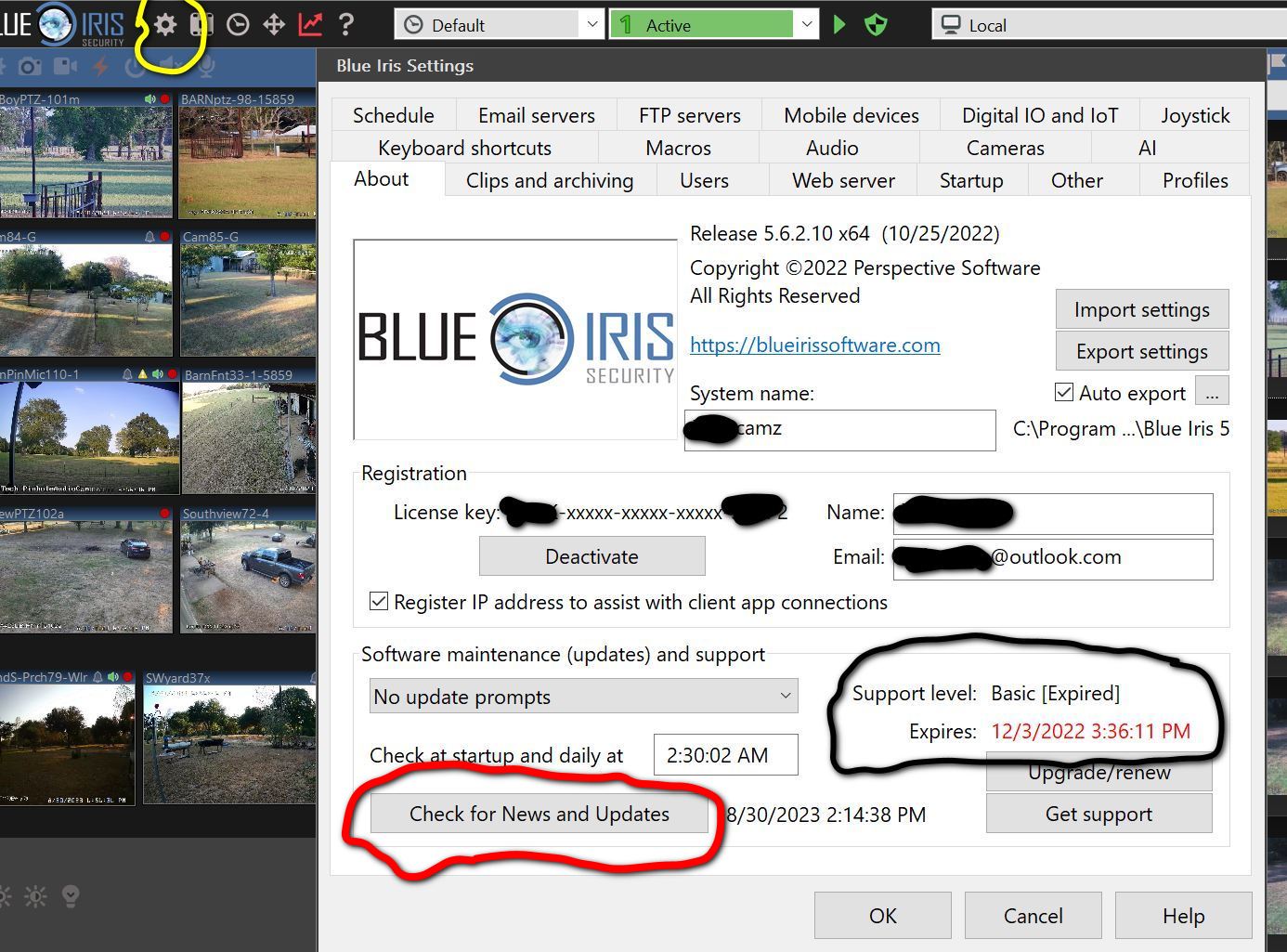The width and height of the screenshot is (1287, 952).
Task: Click the Deactivate license button
Action: 591,556
